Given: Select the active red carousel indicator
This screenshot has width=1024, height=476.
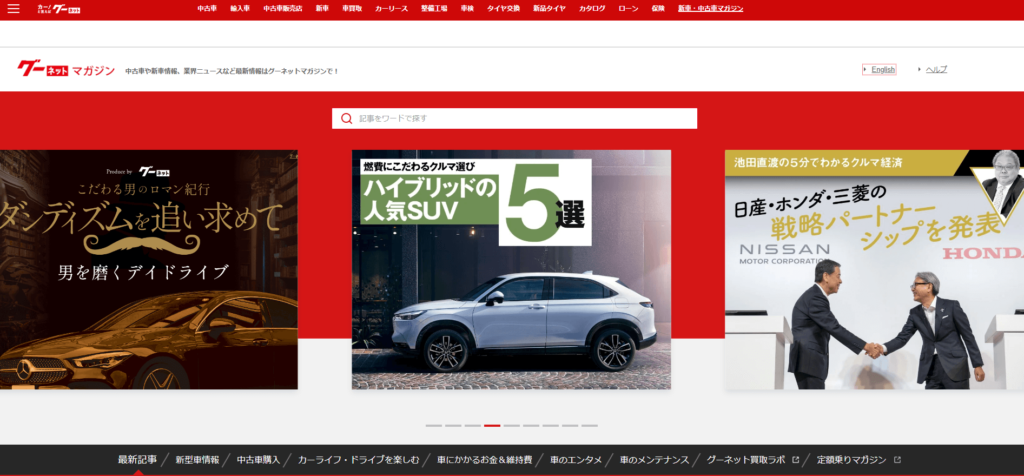Looking at the screenshot, I should [x=492, y=426].
